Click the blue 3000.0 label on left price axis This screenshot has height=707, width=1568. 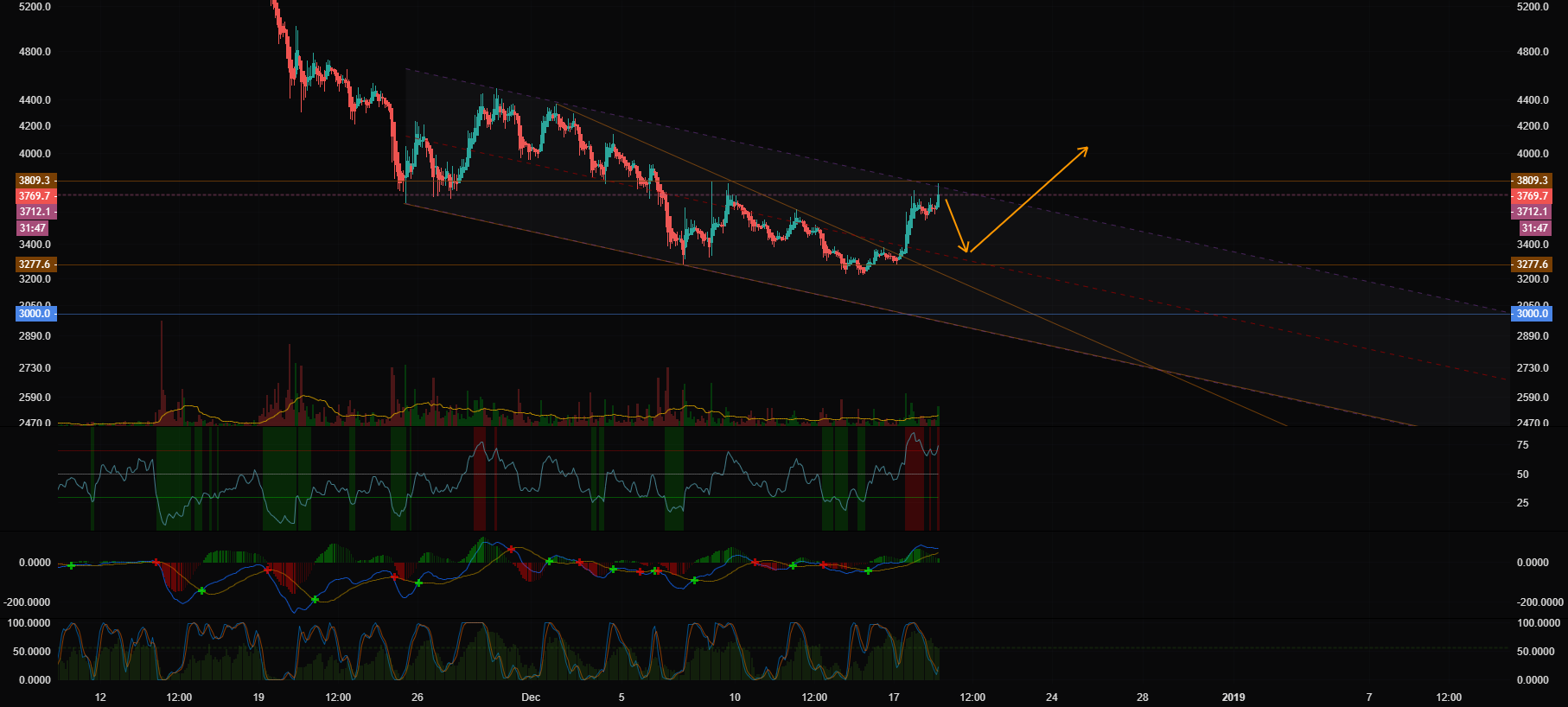point(35,314)
